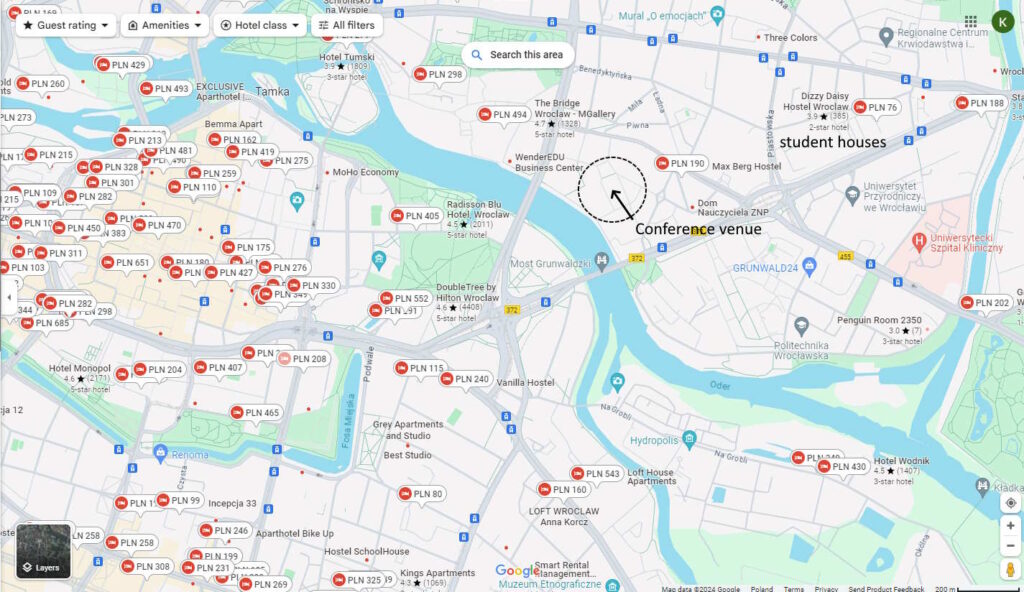The width and height of the screenshot is (1024, 592).
Task: Click the my location target icon
Action: 1010,502
